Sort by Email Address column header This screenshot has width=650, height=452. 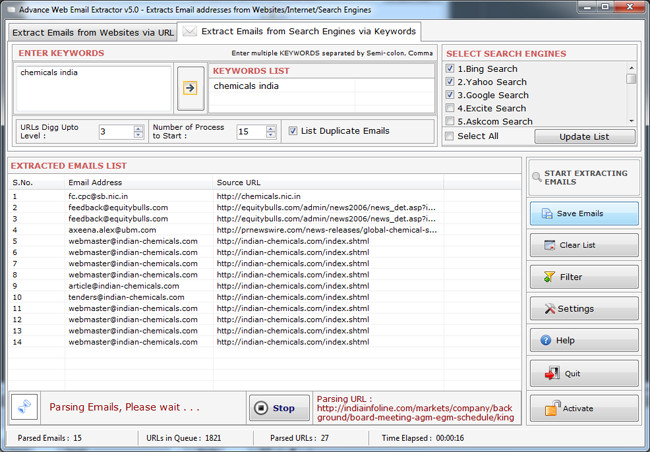pyautogui.click(x=139, y=182)
